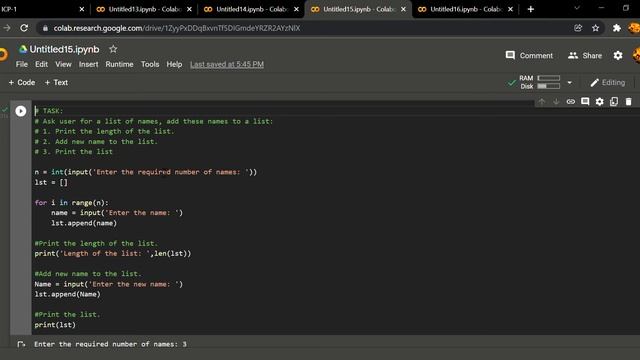Click the Disk usage bar

coord(549,86)
